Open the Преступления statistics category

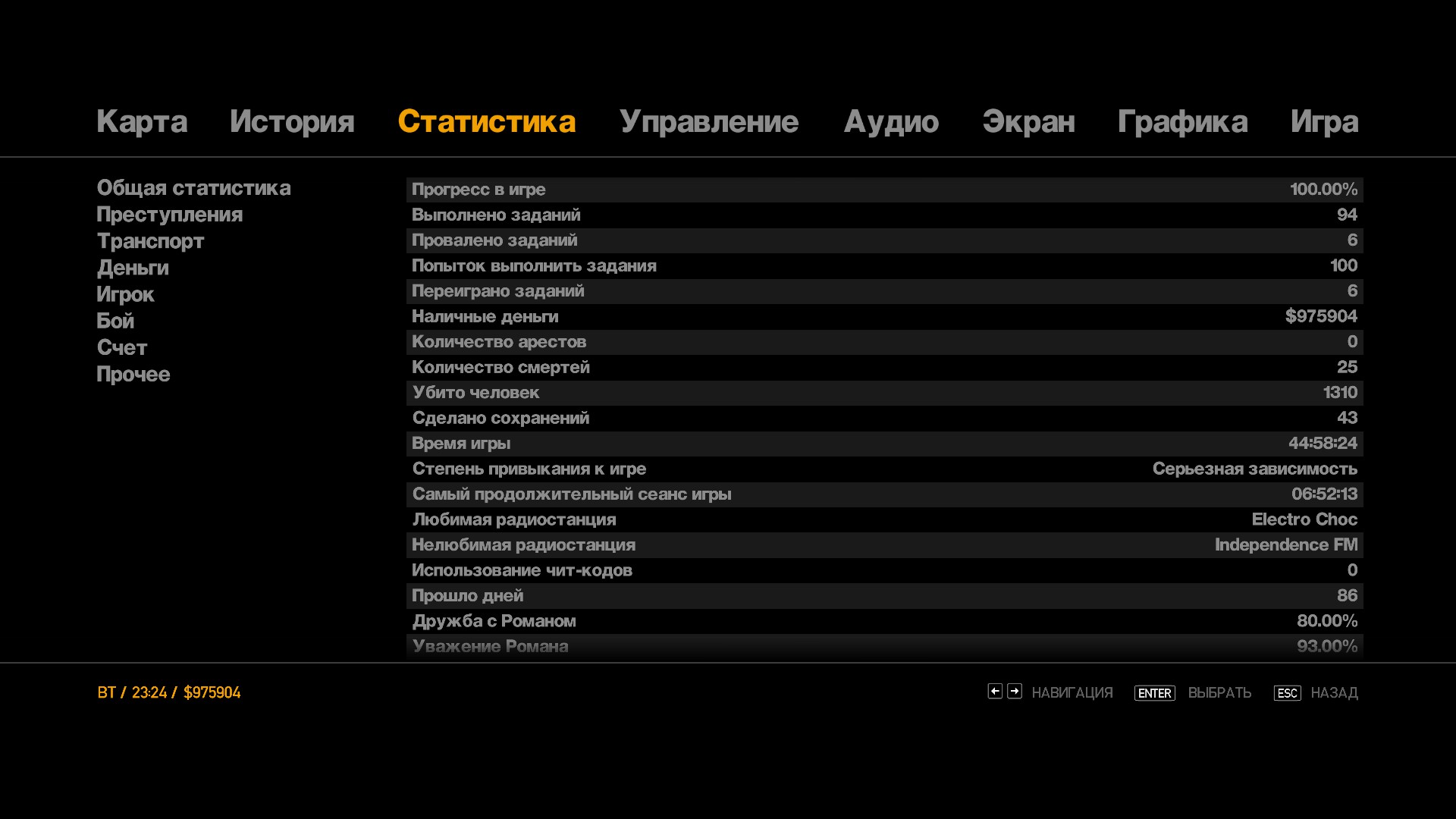pyautogui.click(x=169, y=215)
